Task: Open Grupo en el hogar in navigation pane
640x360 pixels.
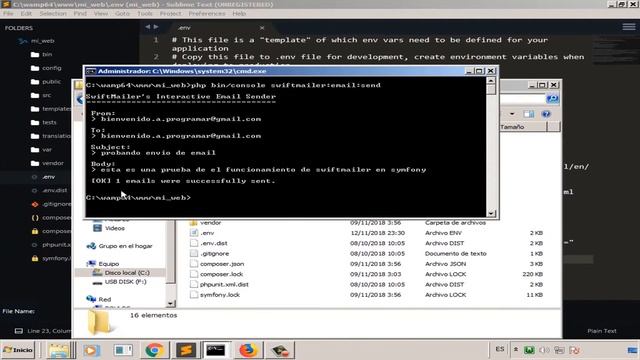Action: (x=125, y=246)
